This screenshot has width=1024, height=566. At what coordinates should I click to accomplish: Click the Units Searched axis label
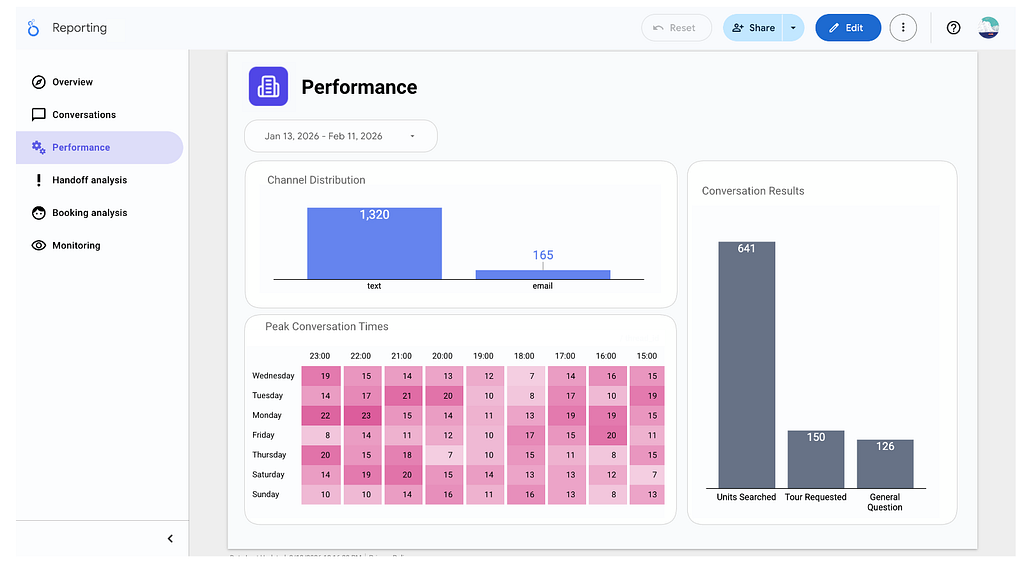click(746, 497)
